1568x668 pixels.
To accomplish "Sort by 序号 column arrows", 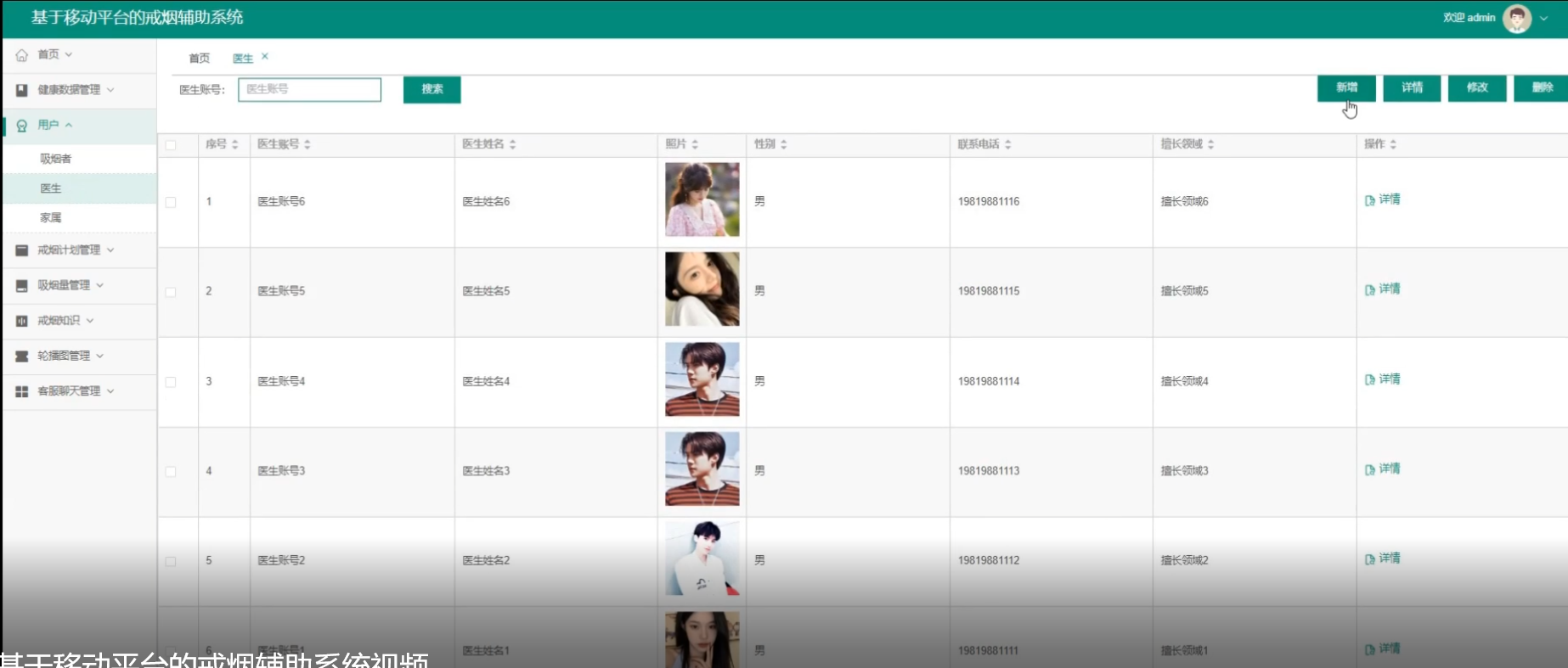I will pos(235,144).
